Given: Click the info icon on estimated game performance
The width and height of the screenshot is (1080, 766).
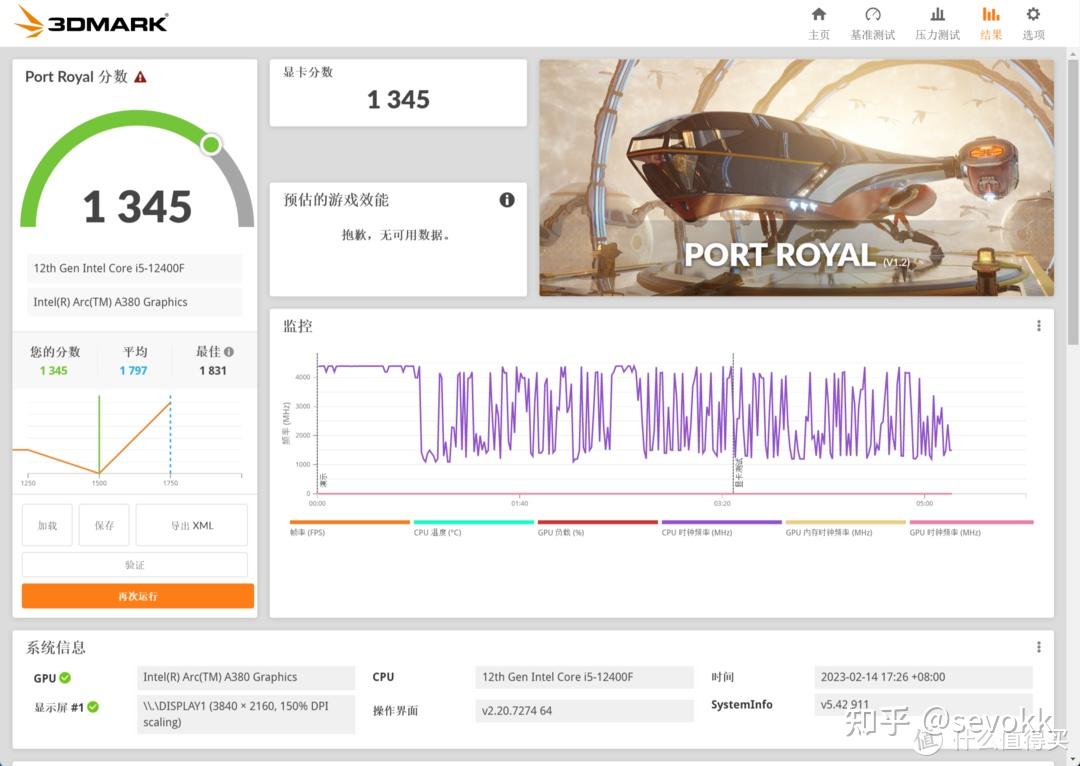Looking at the screenshot, I should coord(507,200).
